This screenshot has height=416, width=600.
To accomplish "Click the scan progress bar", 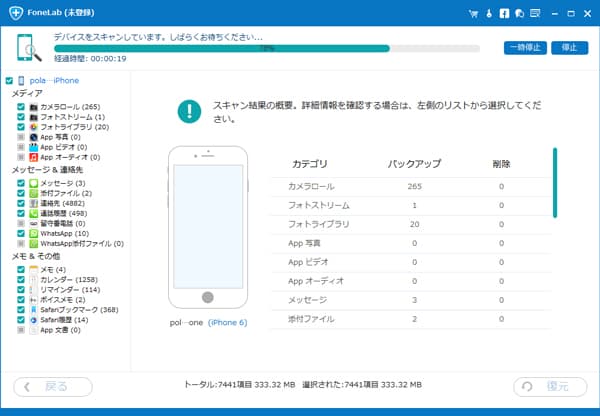I will point(267,49).
